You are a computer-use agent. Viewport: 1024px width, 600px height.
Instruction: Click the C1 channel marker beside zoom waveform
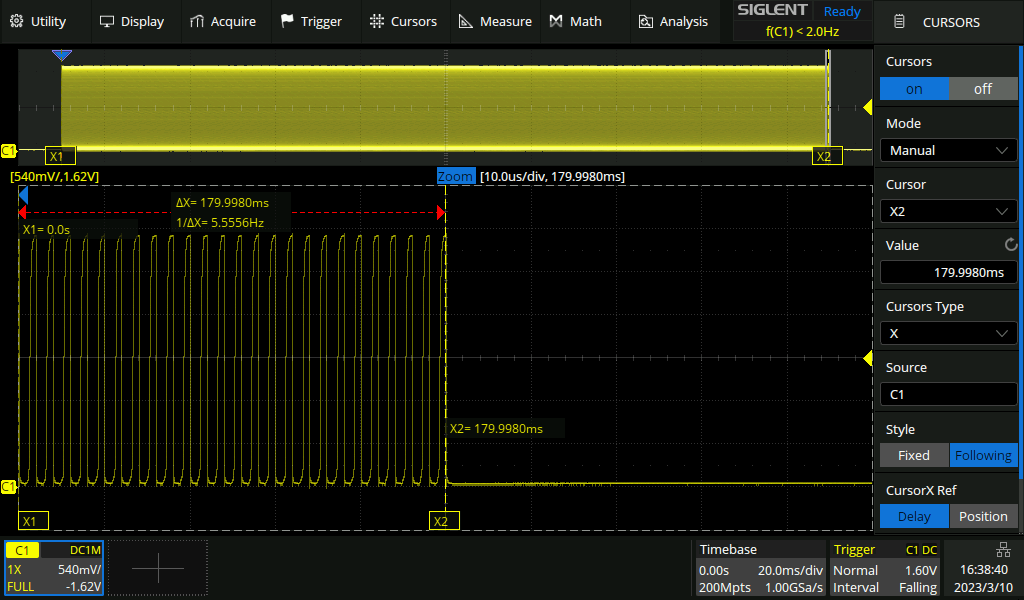(x=8, y=486)
